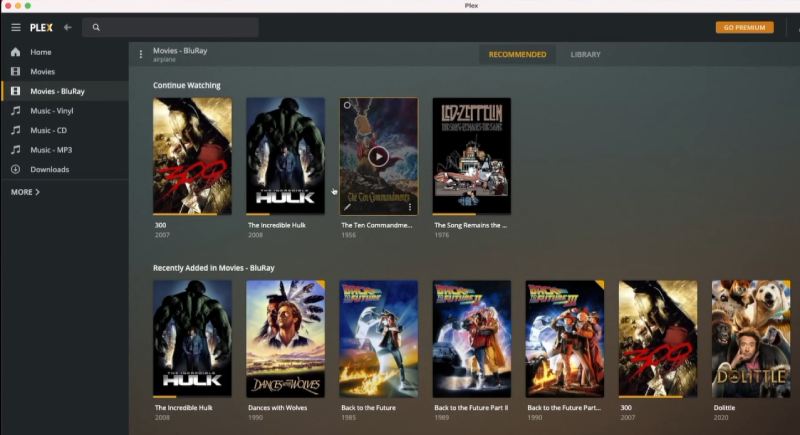Click the PLEX logo
The height and width of the screenshot is (435, 800).
pyautogui.click(x=41, y=28)
